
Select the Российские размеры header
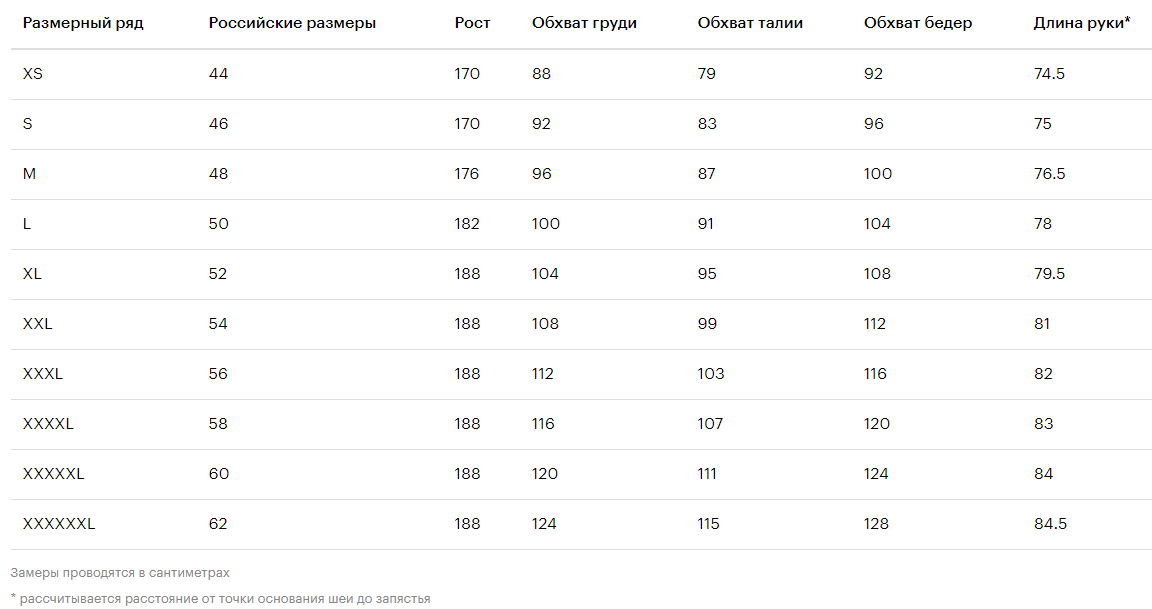[x=292, y=23]
